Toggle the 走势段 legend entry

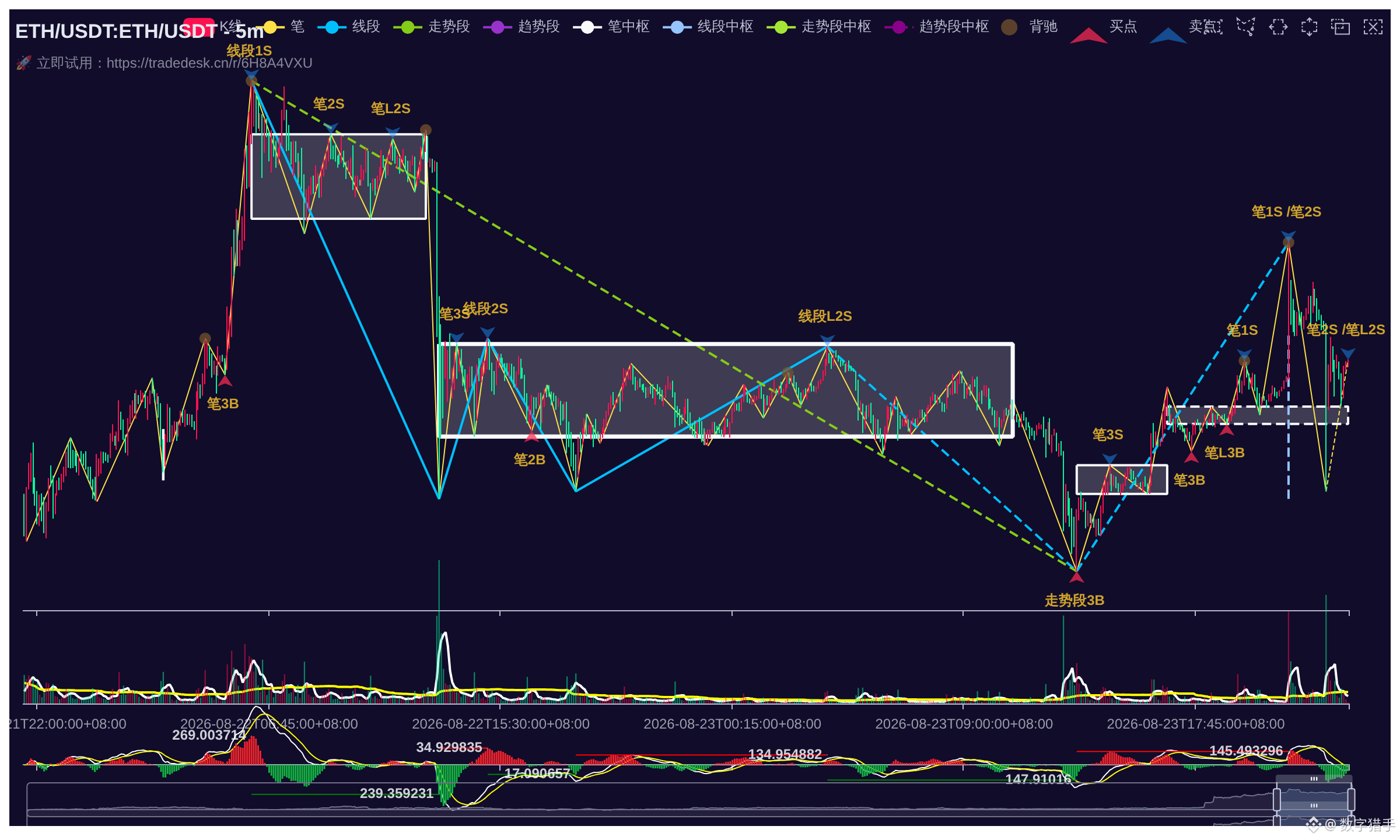pos(432,27)
